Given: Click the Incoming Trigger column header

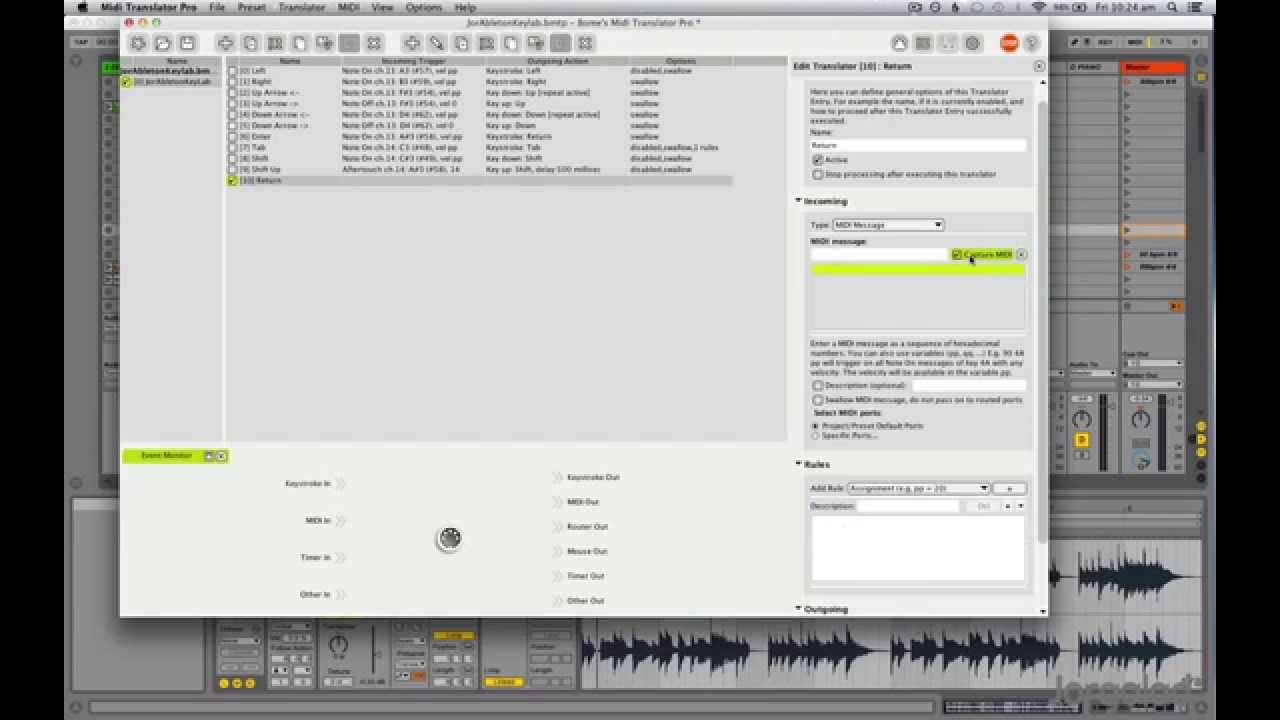Looking at the screenshot, I should 412,61.
